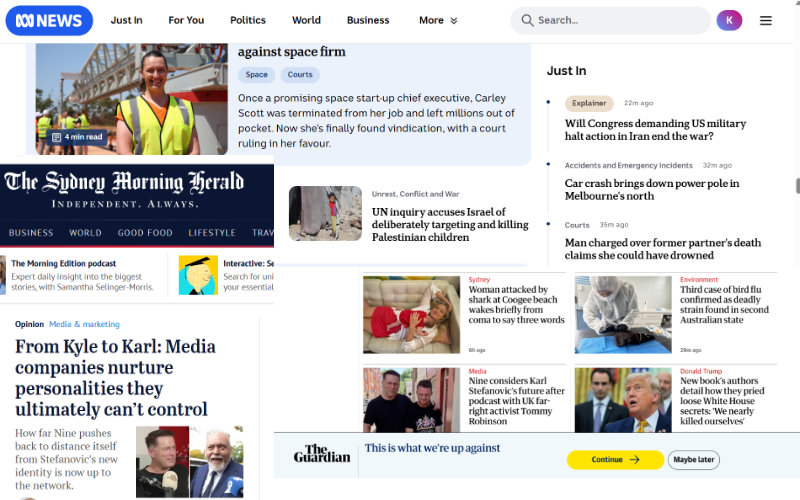The image size is (800, 500).
Task: Open For You nav item
Action: click(186, 20)
